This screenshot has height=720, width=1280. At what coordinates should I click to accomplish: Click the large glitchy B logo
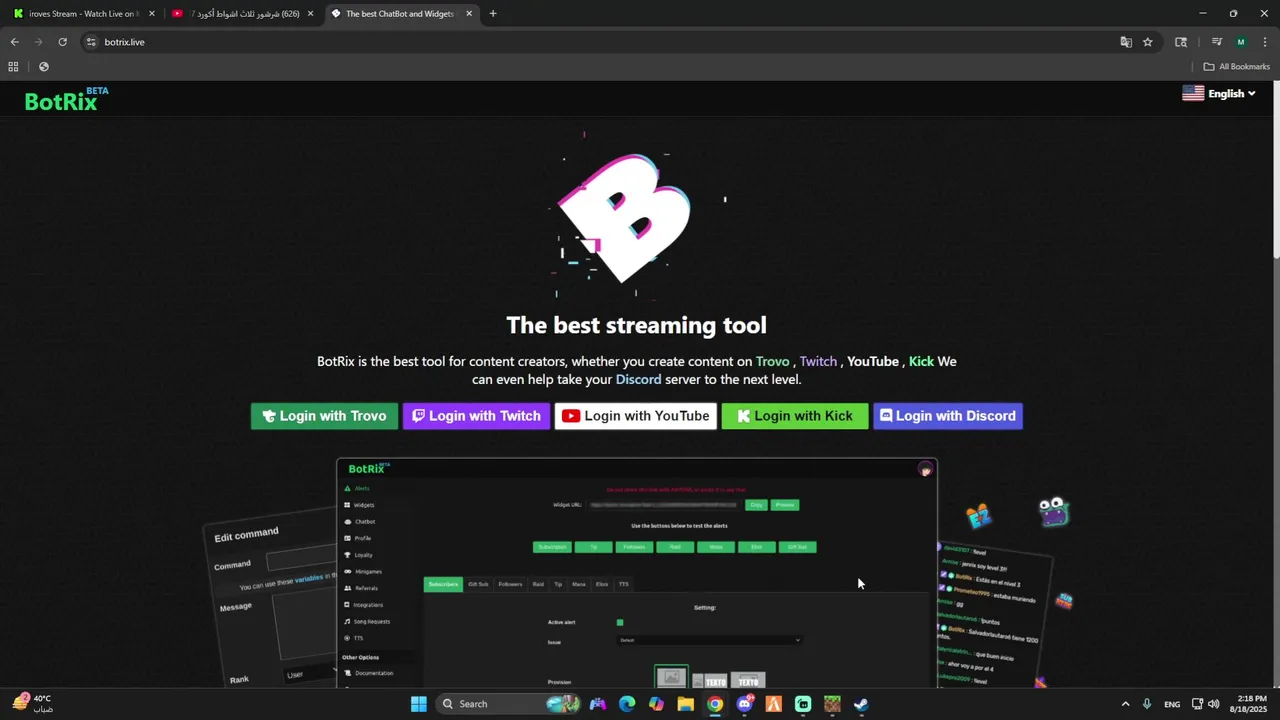(x=625, y=217)
